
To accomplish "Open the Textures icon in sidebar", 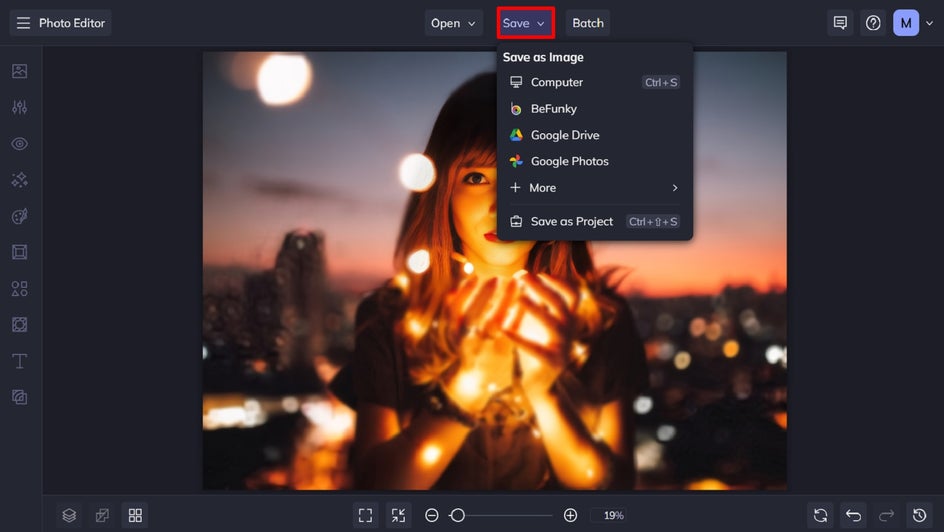I will click(x=19, y=397).
